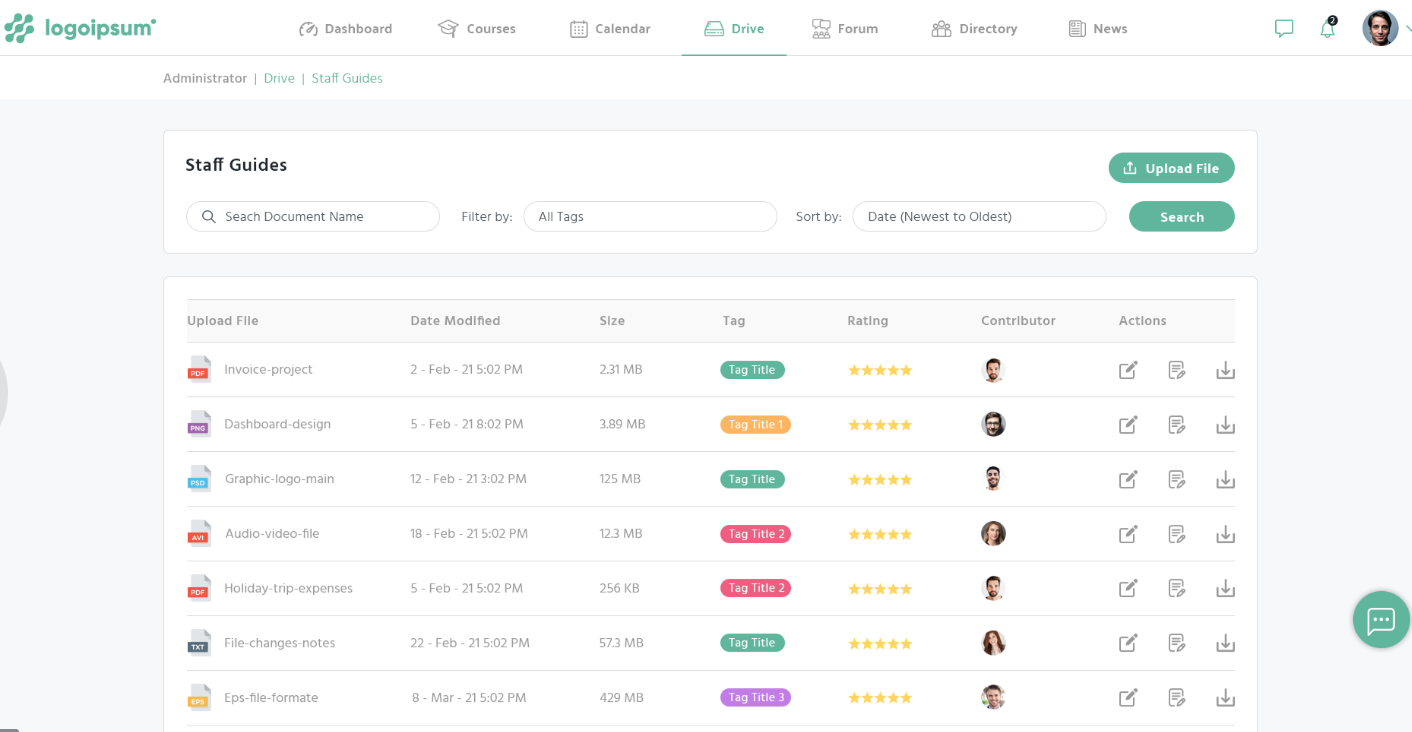The width and height of the screenshot is (1412, 732).
Task: Go to the Courses tab
Action: [477, 29]
